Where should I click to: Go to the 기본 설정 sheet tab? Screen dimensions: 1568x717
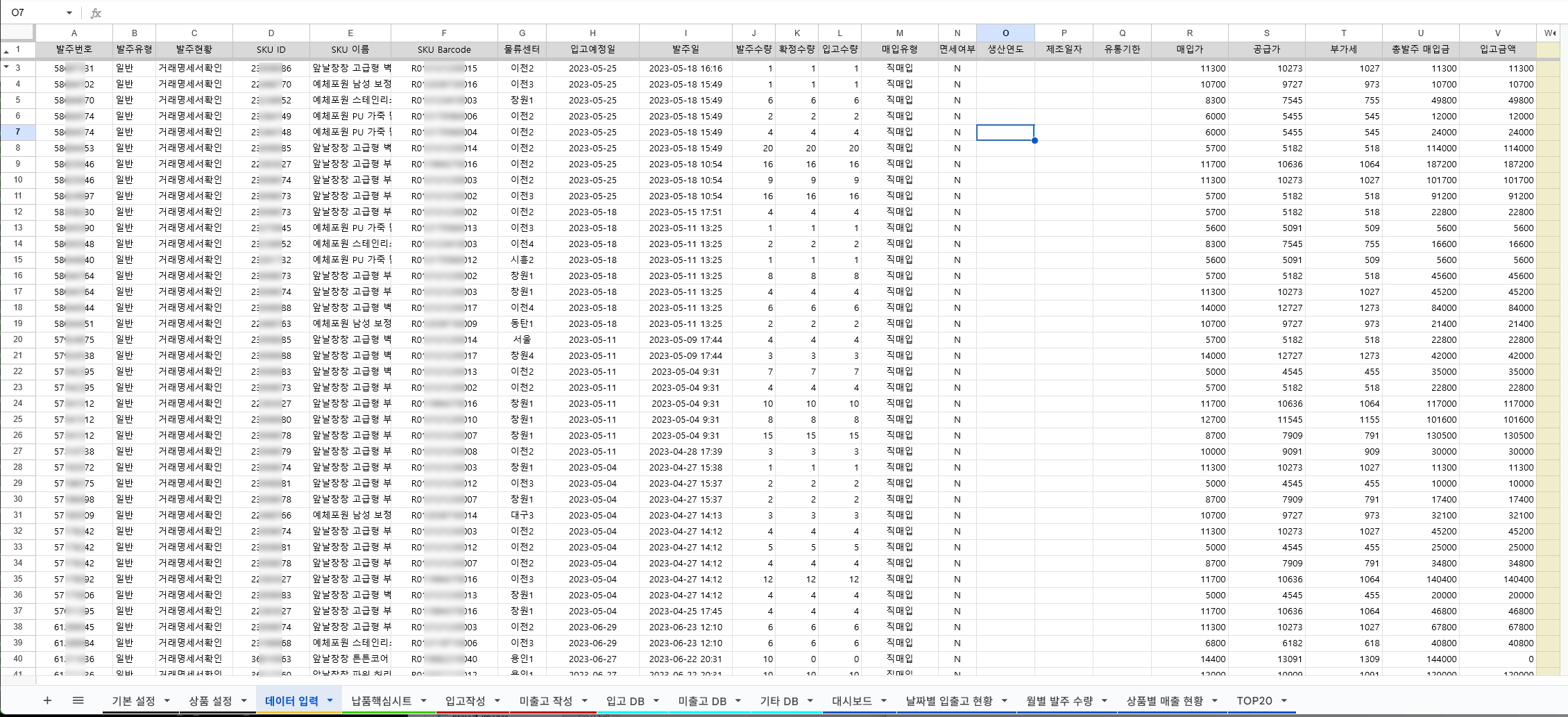point(133,700)
